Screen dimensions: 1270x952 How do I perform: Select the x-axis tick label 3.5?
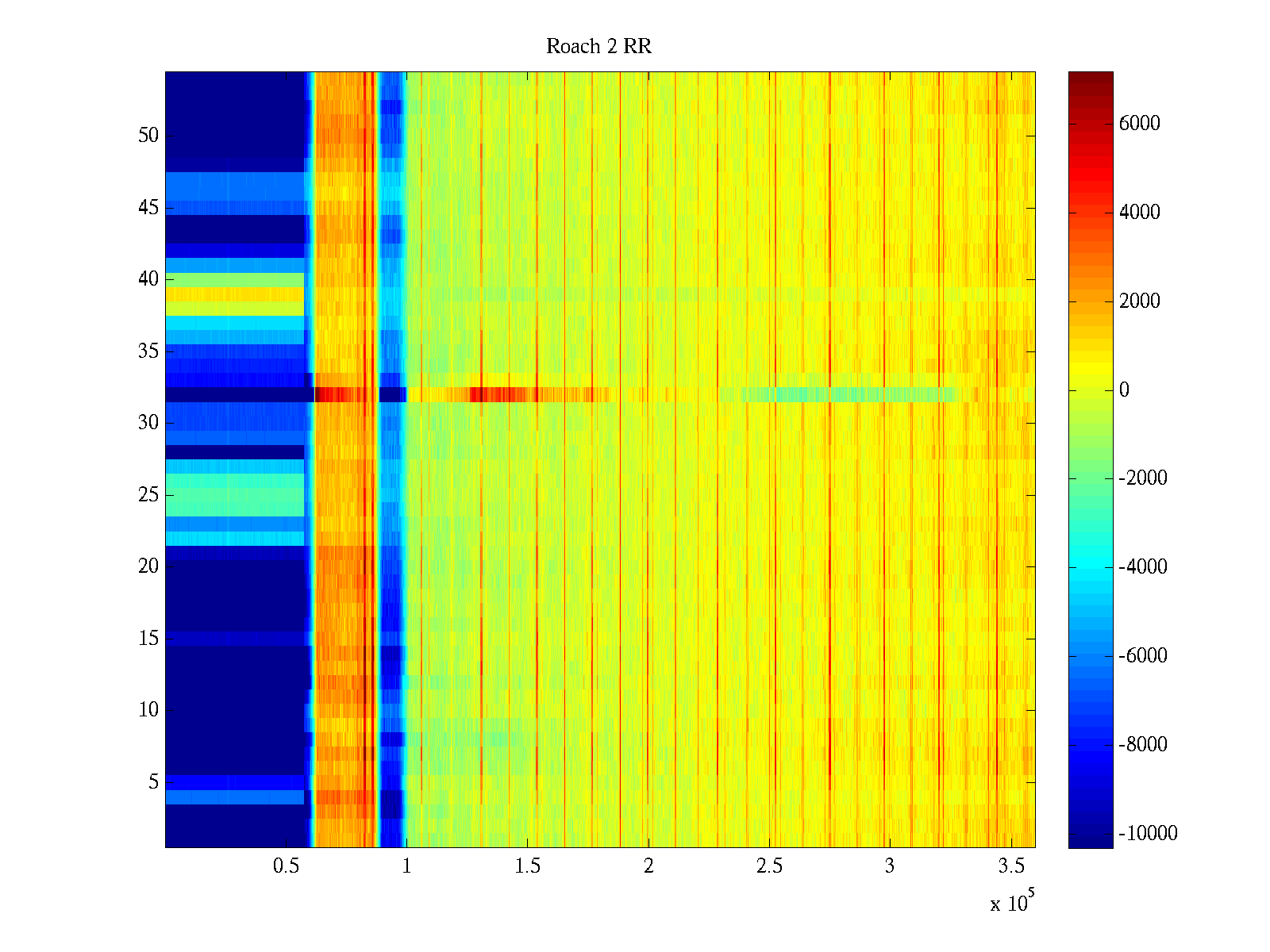pos(1010,866)
